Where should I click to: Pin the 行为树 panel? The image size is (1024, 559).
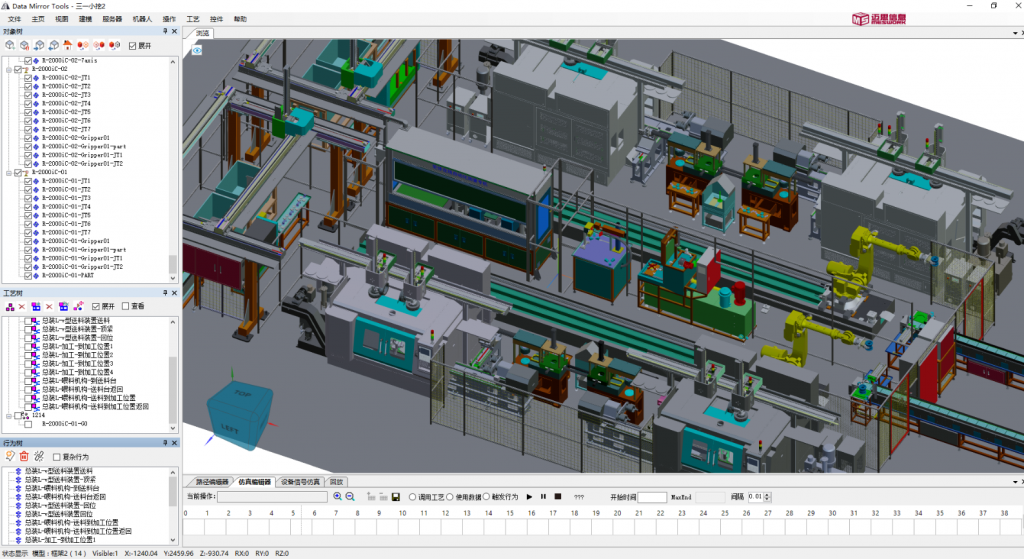point(165,443)
